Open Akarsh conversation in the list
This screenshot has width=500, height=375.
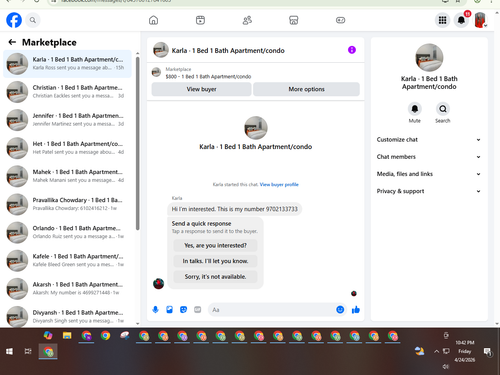pyautogui.click(x=67, y=289)
